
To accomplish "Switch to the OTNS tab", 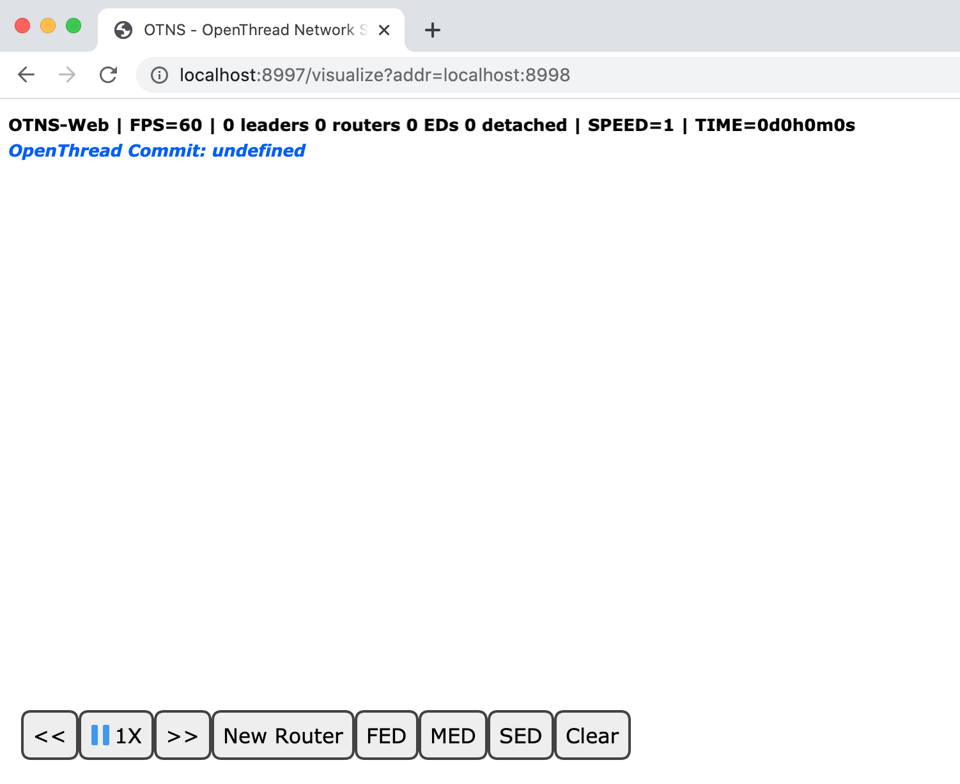I will (250, 30).
